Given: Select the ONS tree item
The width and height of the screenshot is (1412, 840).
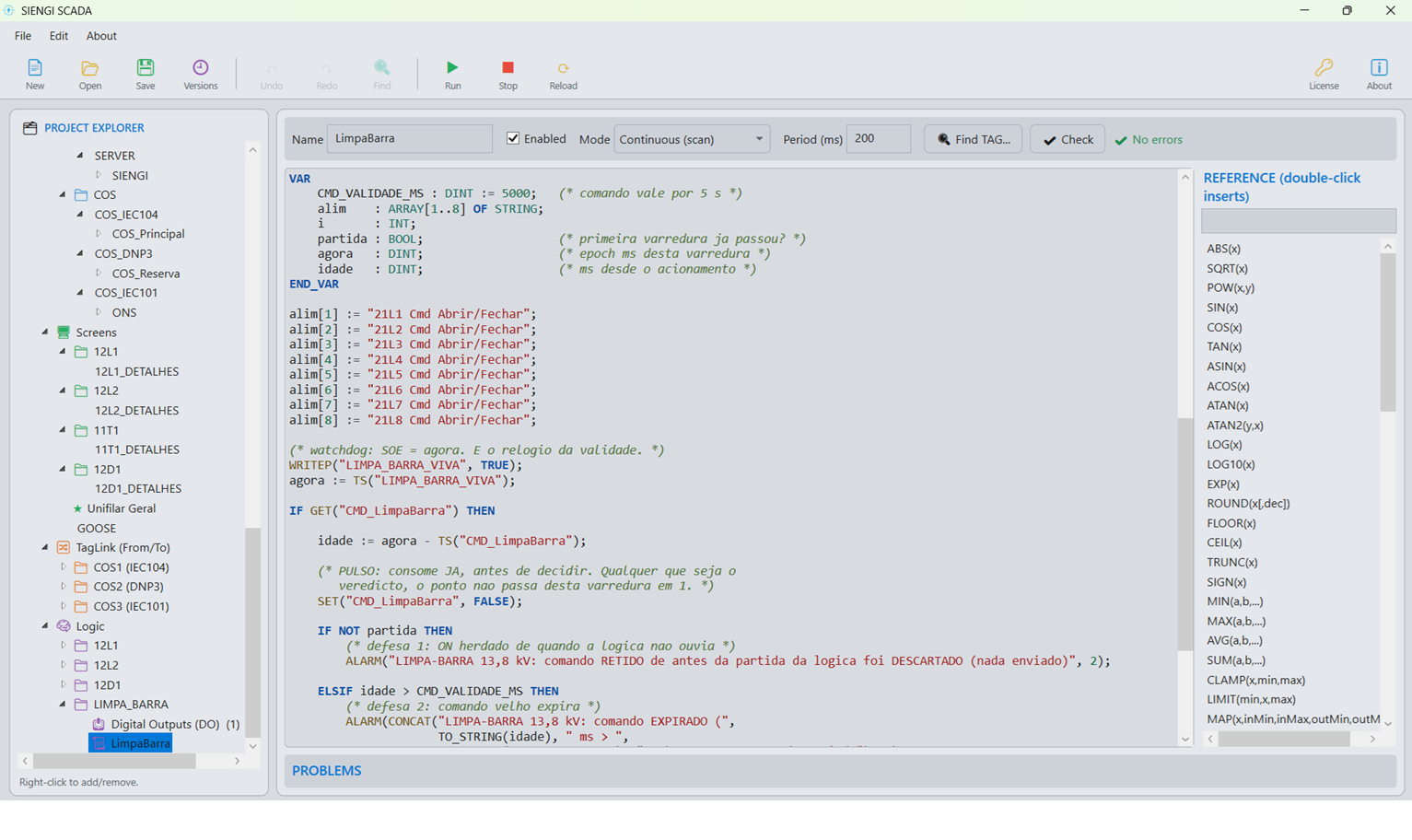Looking at the screenshot, I should (x=124, y=312).
